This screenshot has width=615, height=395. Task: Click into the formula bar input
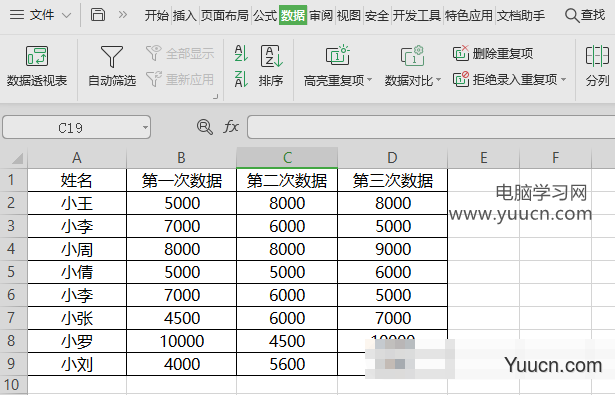431,127
